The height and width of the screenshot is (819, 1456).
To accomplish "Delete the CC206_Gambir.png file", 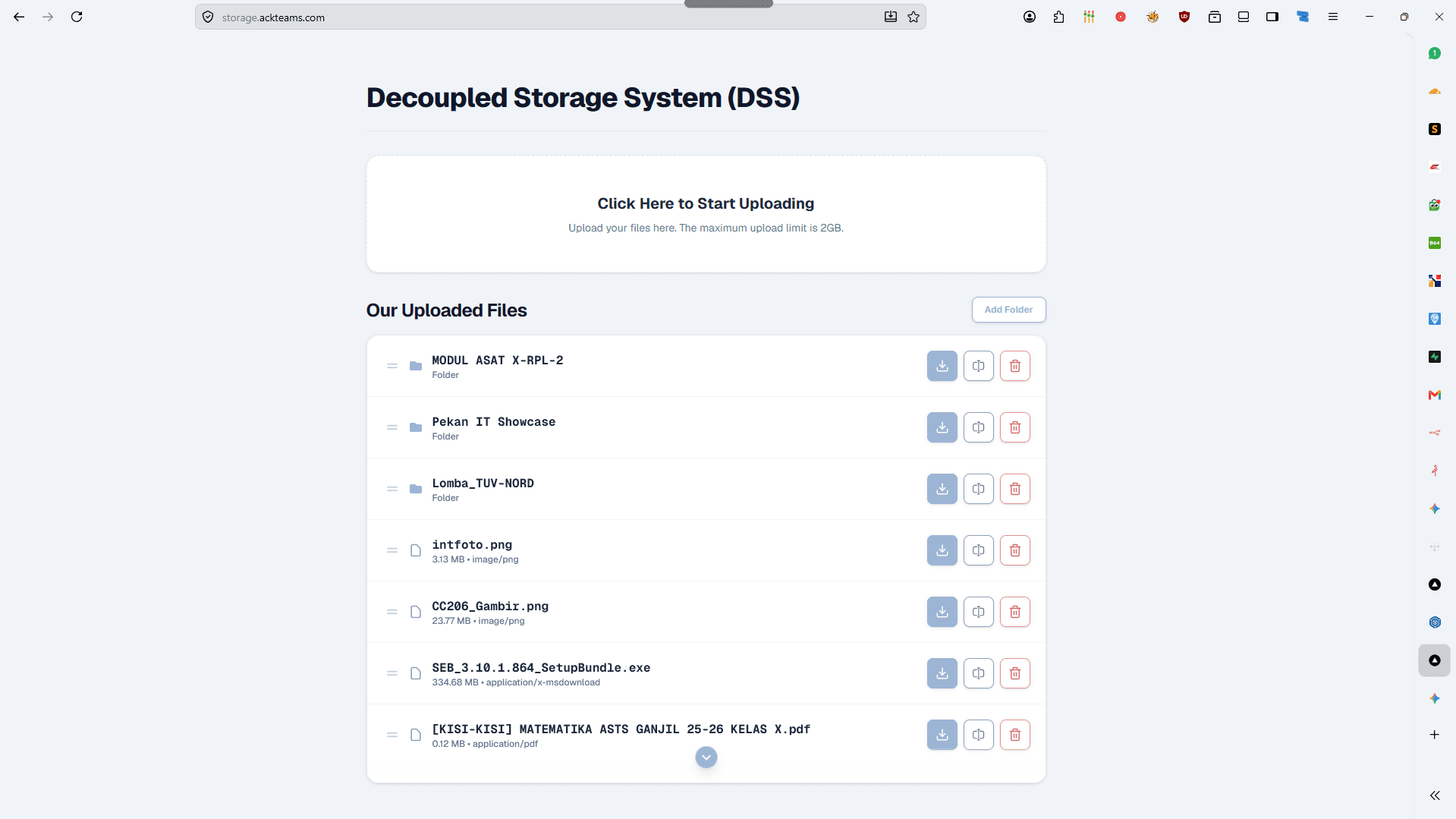I will click(x=1014, y=612).
